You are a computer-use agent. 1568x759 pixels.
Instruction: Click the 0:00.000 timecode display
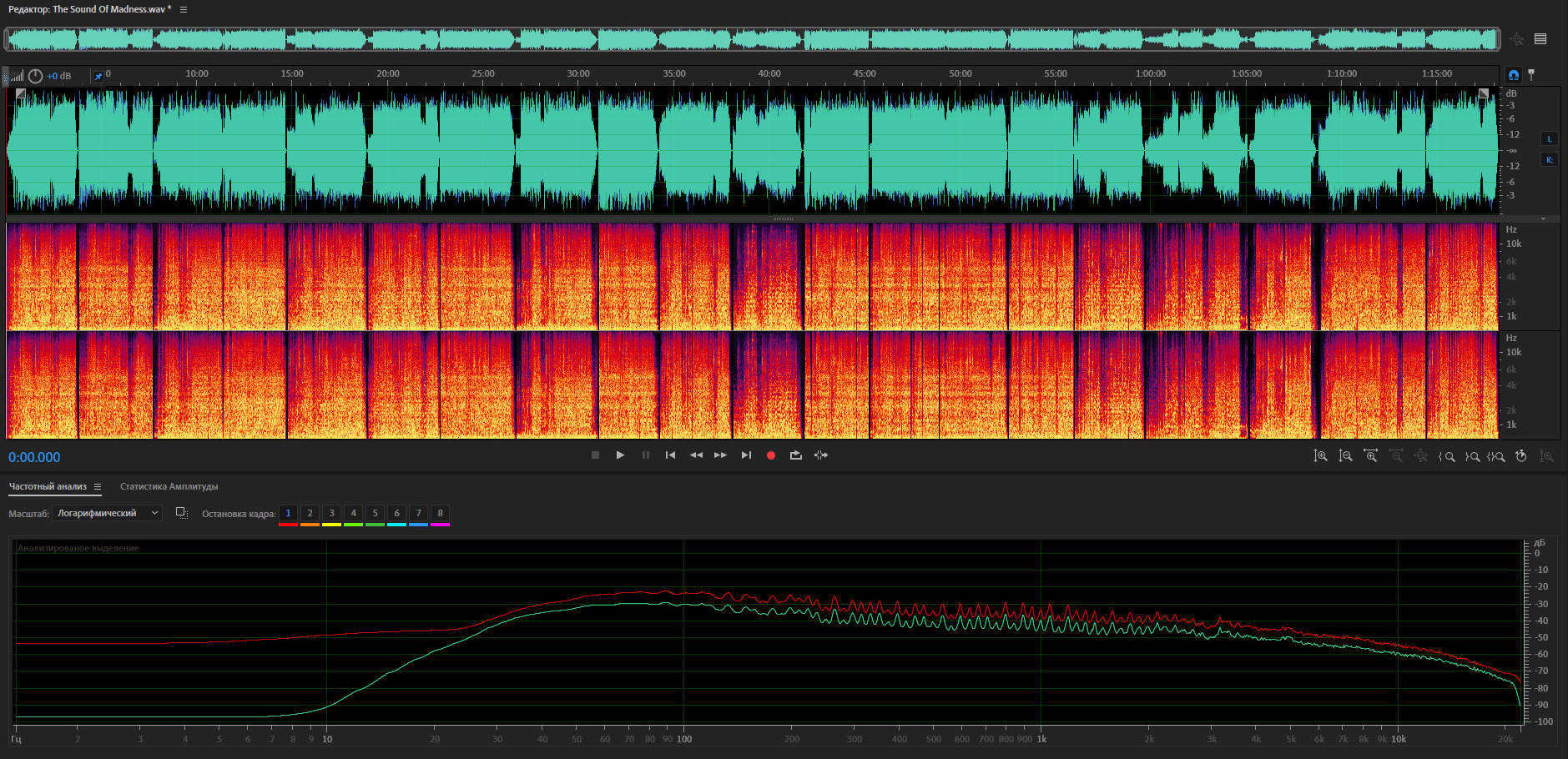coord(34,457)
